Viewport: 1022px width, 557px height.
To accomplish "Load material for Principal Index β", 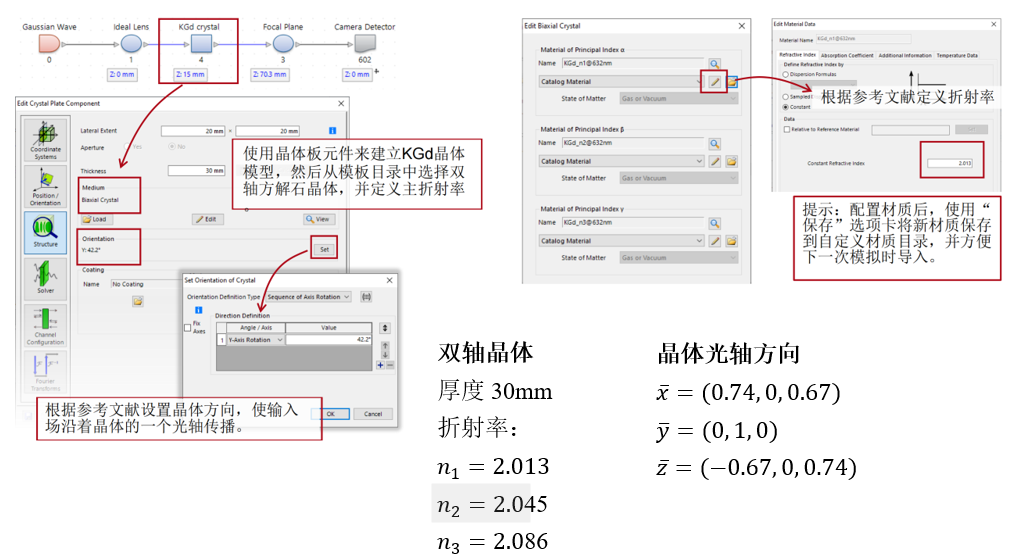I will click(x=731, y=161).
